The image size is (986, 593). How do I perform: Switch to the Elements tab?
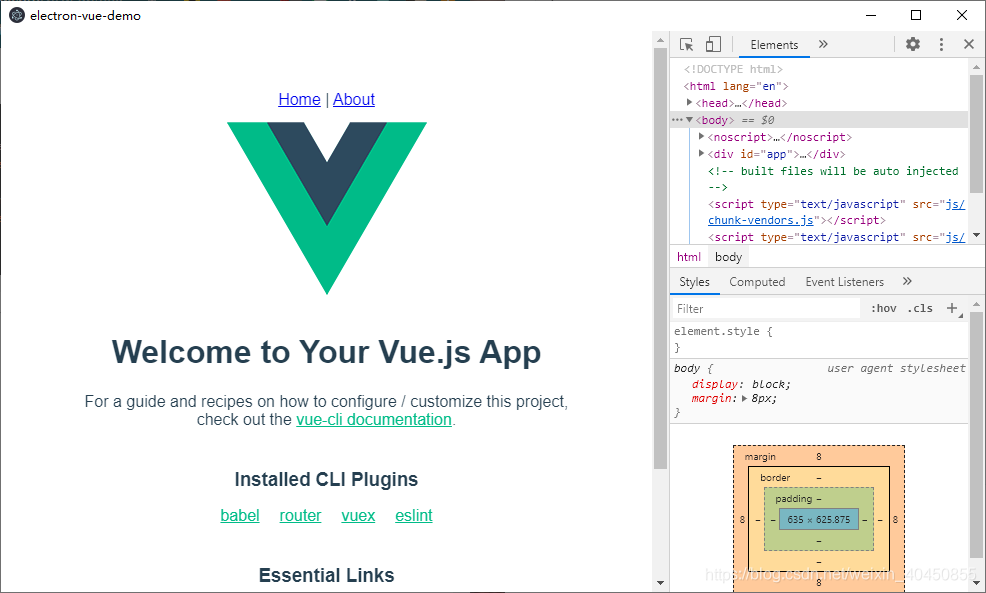click(x=774, y=45)
